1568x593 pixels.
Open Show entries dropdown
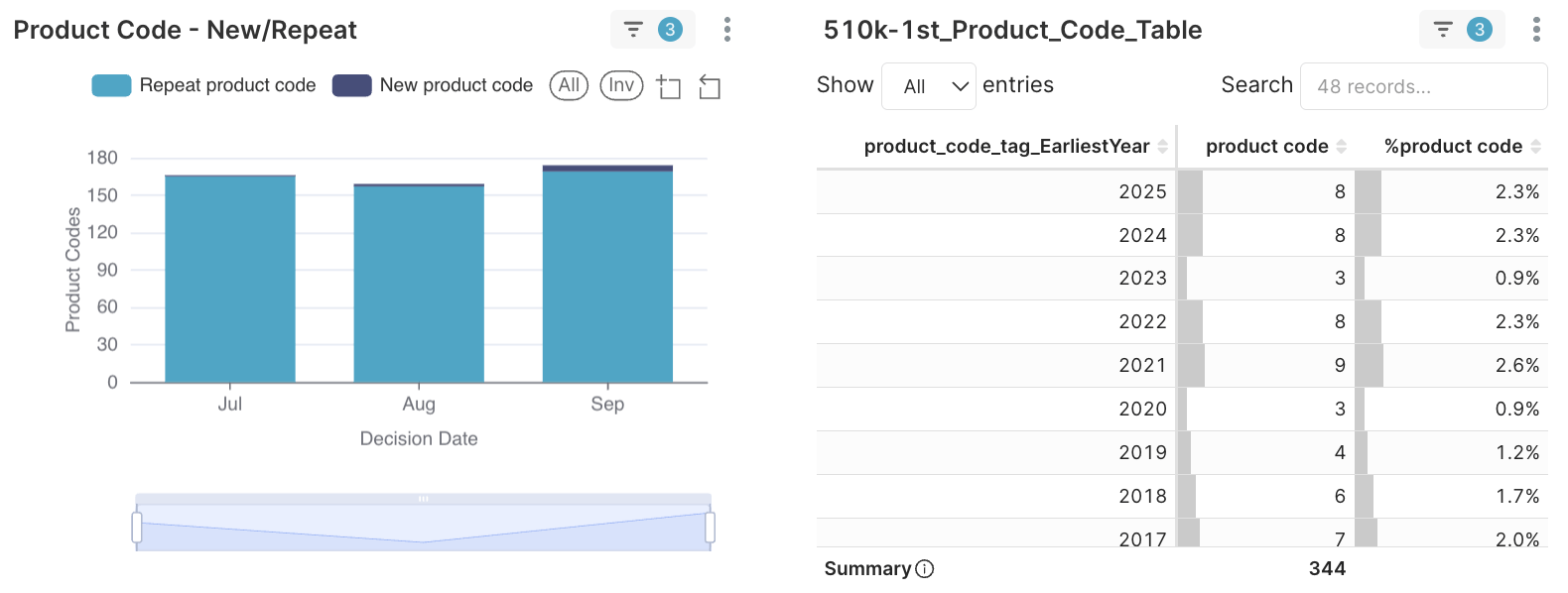(x=929, y=86)
